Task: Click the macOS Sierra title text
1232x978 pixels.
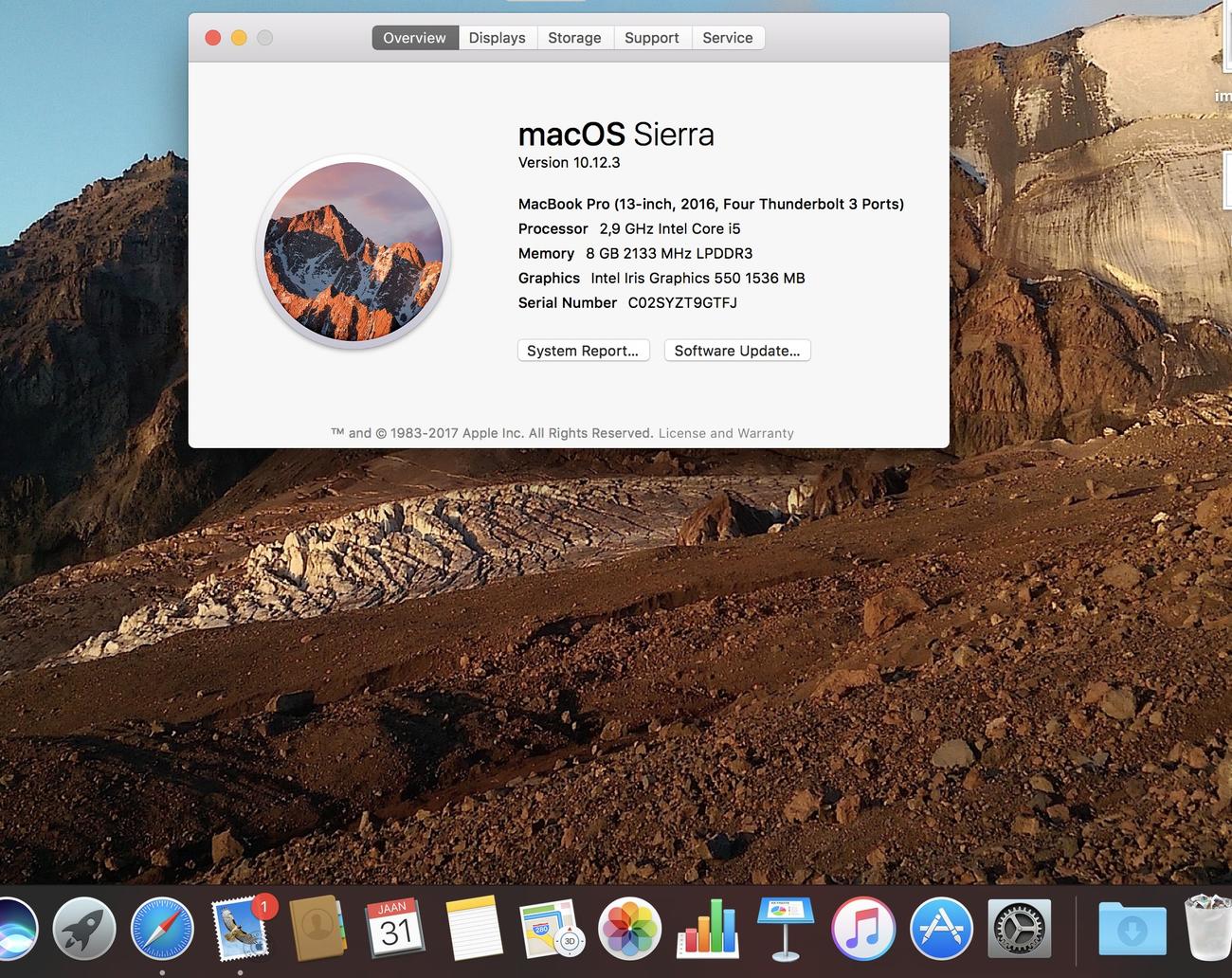Action: (616, 135)
